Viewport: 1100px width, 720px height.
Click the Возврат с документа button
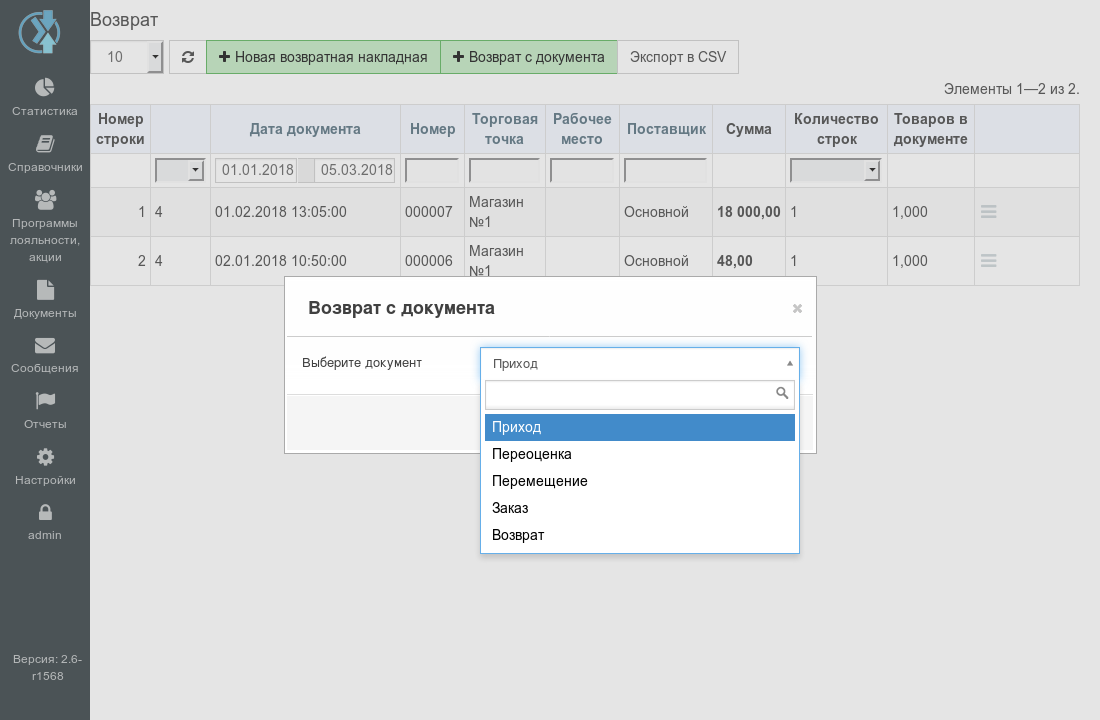(529, 57)
